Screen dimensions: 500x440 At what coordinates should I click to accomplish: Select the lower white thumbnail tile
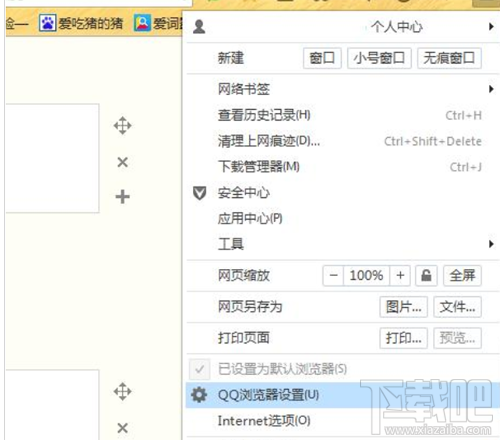click(x=52, y=405)
